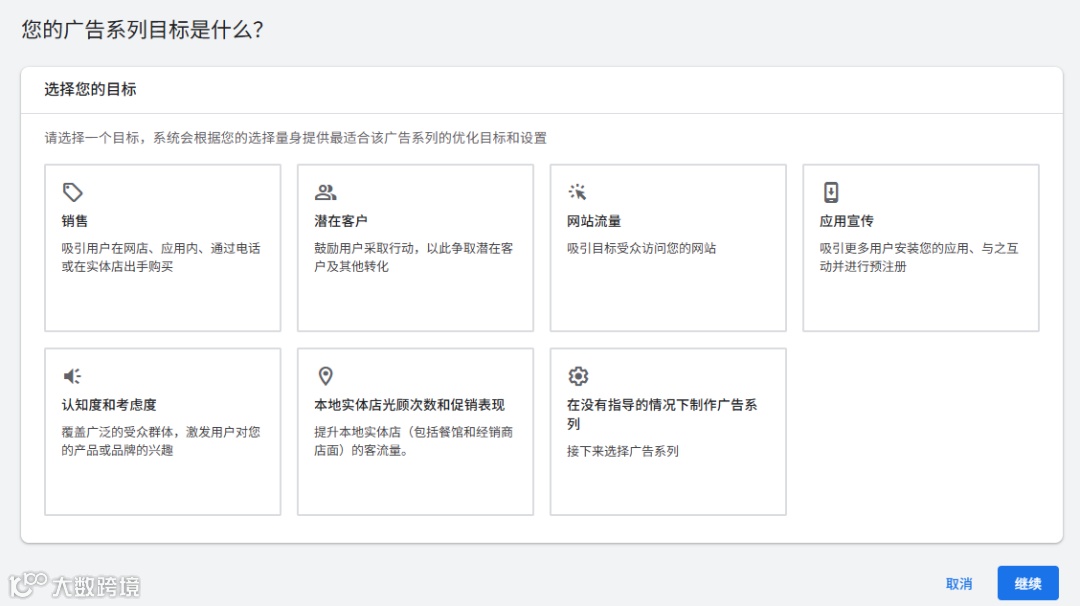This screenshot has height=606, width=1080.
Task: Click the price tag icon for 销售
Action: pos(72,192)
